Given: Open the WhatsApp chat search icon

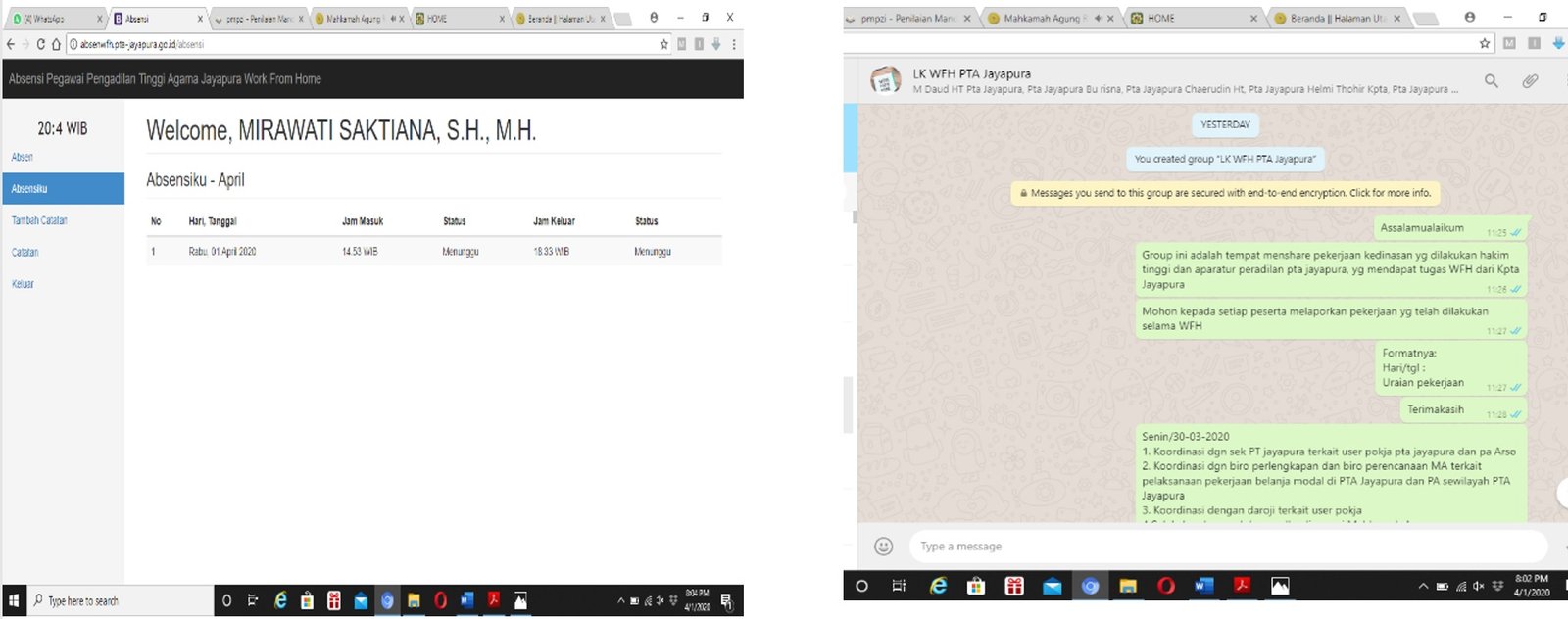Looking at the screenshot, I should click(x=1491, y=81).
